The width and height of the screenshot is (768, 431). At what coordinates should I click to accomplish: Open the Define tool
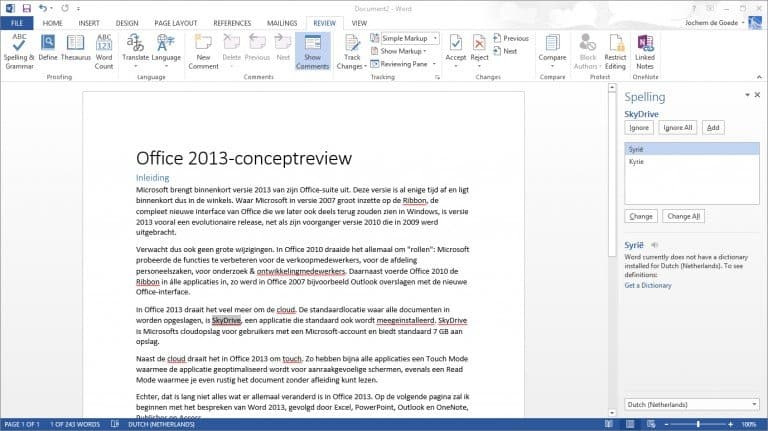pos(48,48)
